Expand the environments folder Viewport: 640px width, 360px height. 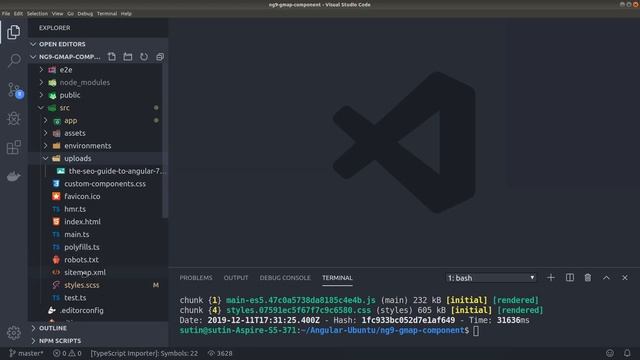[87, 146]
